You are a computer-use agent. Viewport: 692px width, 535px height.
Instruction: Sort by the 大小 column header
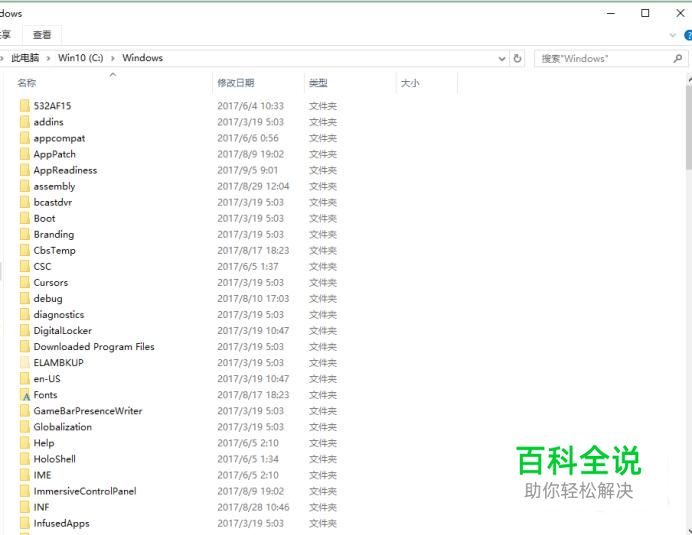coord(410,83)
